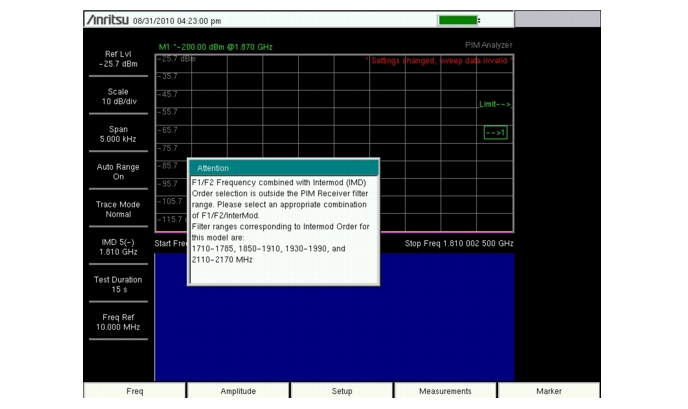
Task: Open the Amplitude menu
Action: click(x=237, y=392)
